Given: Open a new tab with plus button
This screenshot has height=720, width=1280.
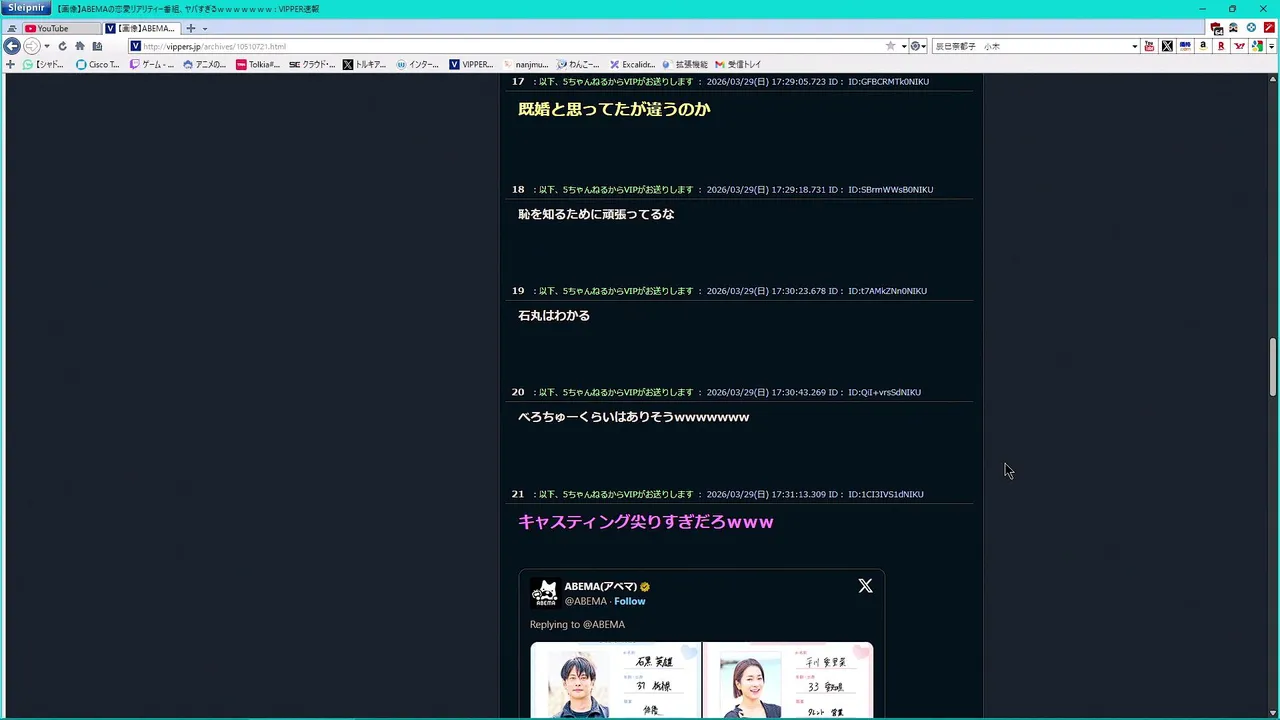Looking at the screenshot, I should coord(191,28).
